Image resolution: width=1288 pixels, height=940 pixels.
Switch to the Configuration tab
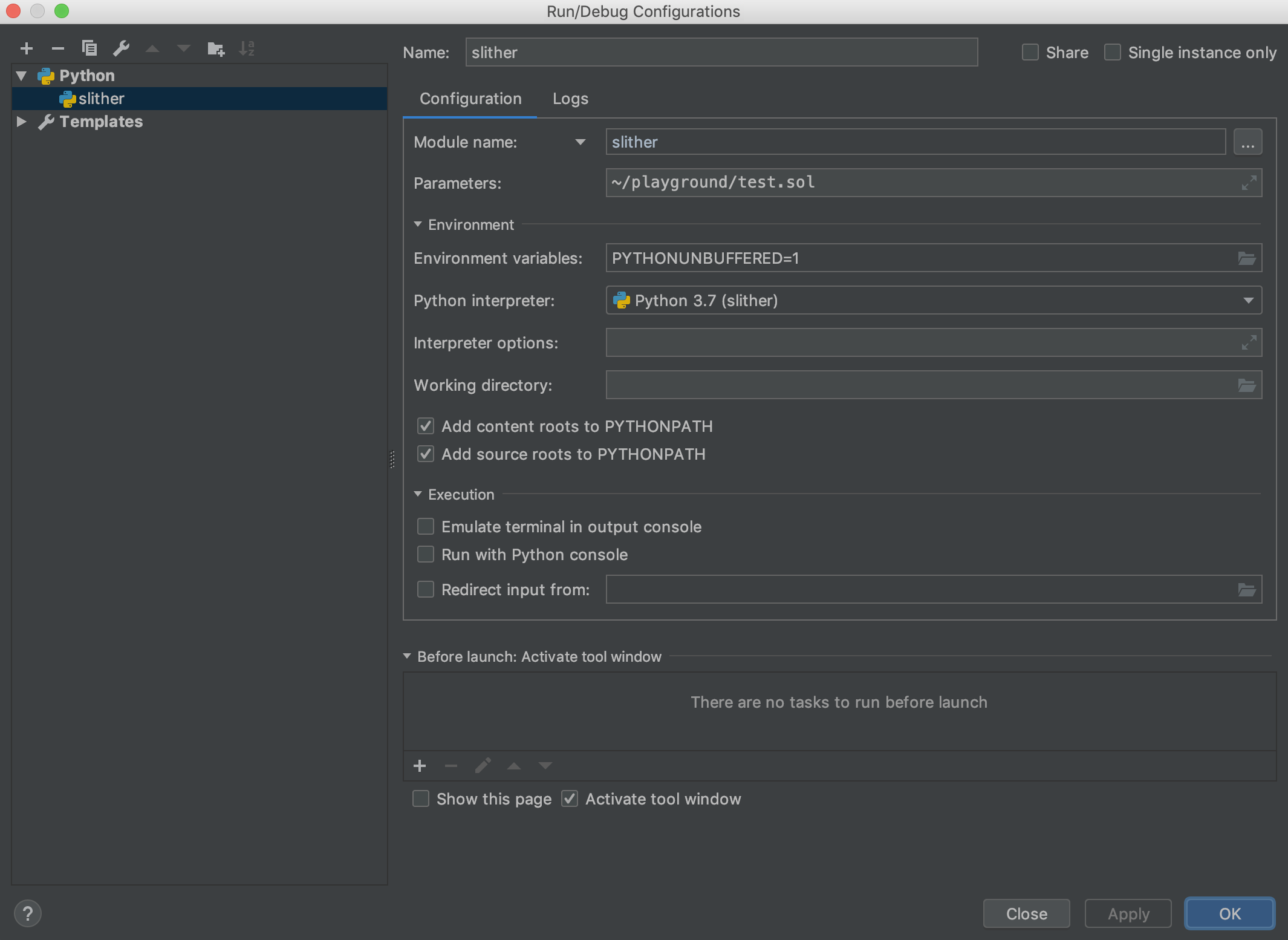coord(470,98)
